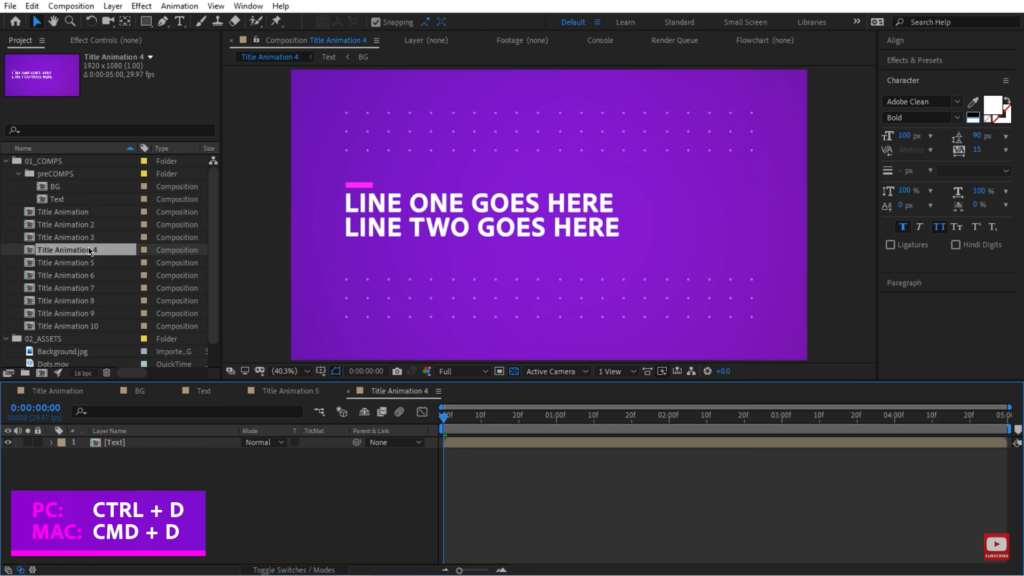
Task: Open the Full resolution dropdown
Action: point(463,371)
